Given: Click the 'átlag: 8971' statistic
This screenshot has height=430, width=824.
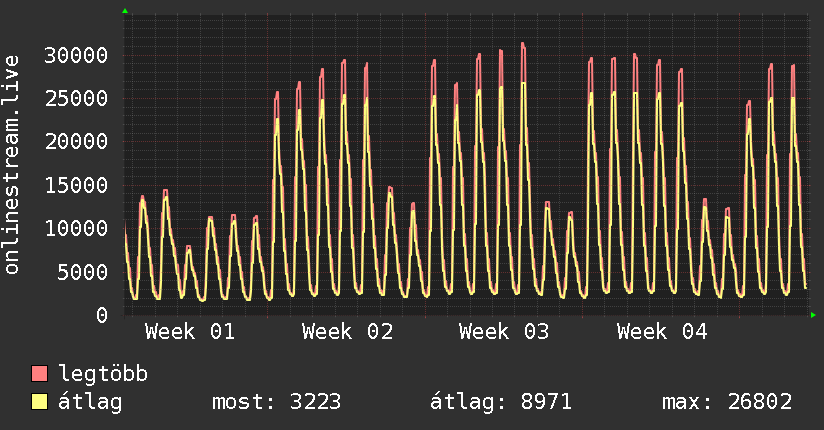Looking at the screenshot, I should (x=501, y=402).
